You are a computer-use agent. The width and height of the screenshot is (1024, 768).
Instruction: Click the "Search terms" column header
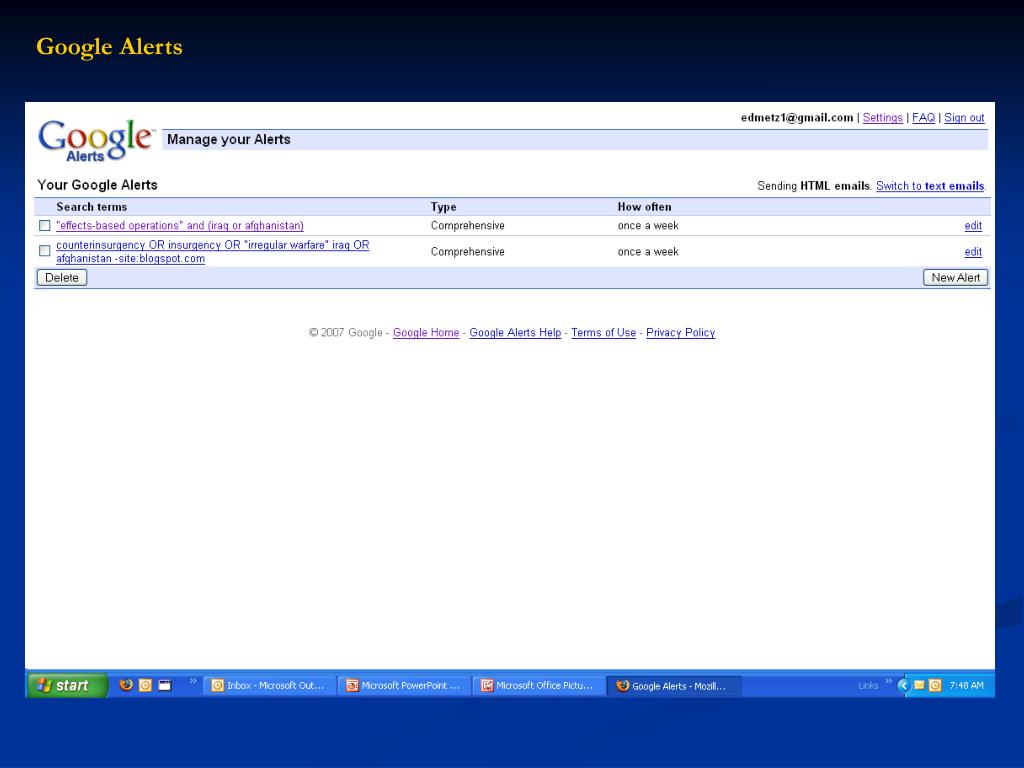pos(91,206)
